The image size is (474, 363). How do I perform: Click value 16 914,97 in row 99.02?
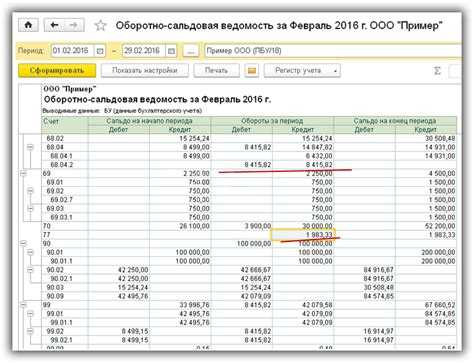pyautogui.click(x=379, y=331)
